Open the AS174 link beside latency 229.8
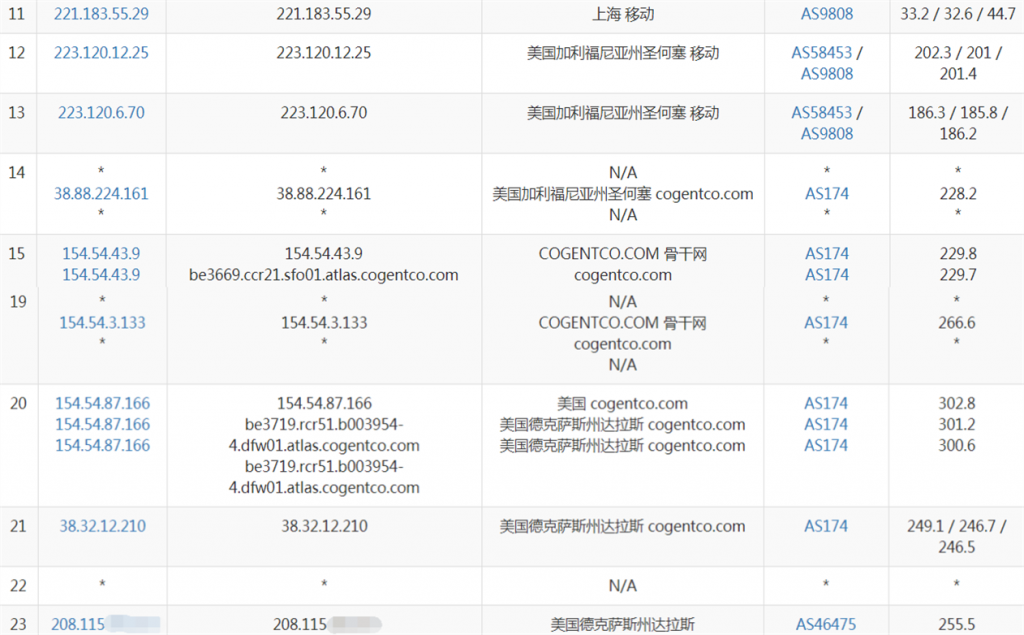The image size is (1024, 635). (827, 253)
